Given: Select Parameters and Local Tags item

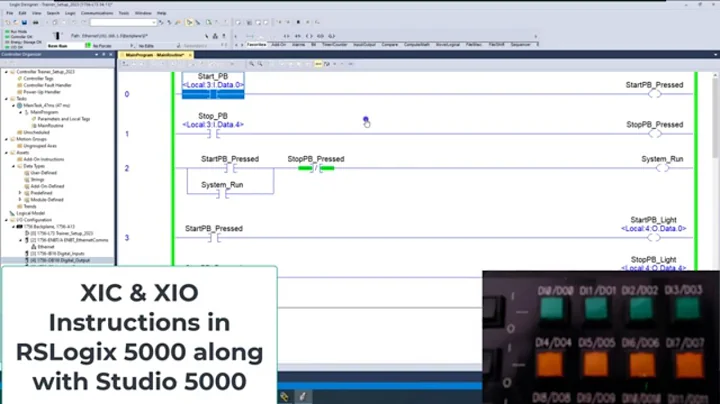Looking at the screenshot, I should 64,119.
